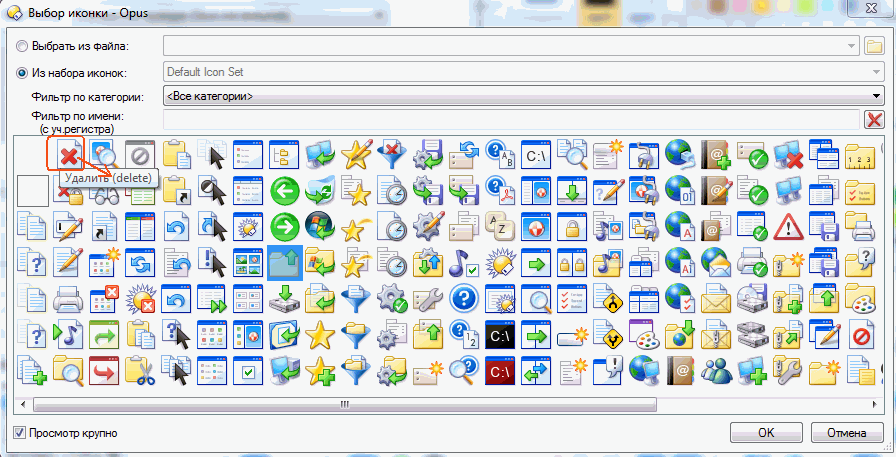Choose the two-people messenger users icon
Viewport: 896px width, 457px height.
click(x=716, y=370)
